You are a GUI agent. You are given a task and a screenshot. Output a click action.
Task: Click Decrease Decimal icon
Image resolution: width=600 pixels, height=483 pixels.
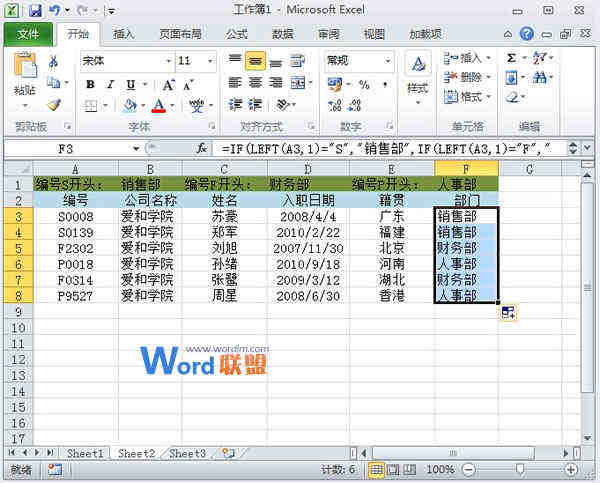click(354, 105)
